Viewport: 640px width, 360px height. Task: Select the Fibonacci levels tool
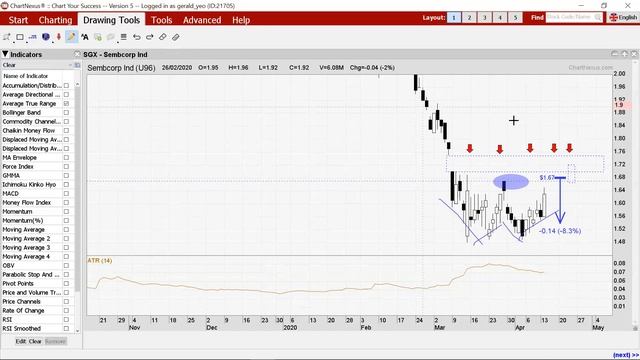pyautogui.click(x=33, y=37)
